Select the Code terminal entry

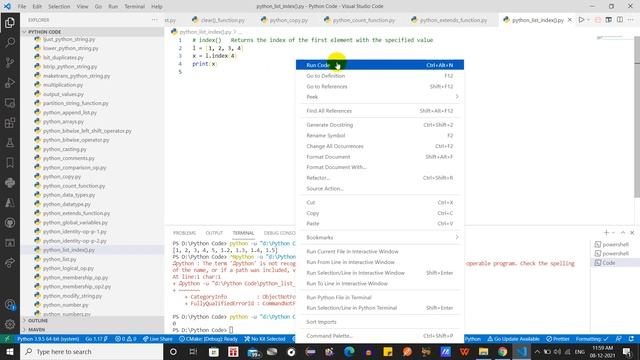pos(613,263)
